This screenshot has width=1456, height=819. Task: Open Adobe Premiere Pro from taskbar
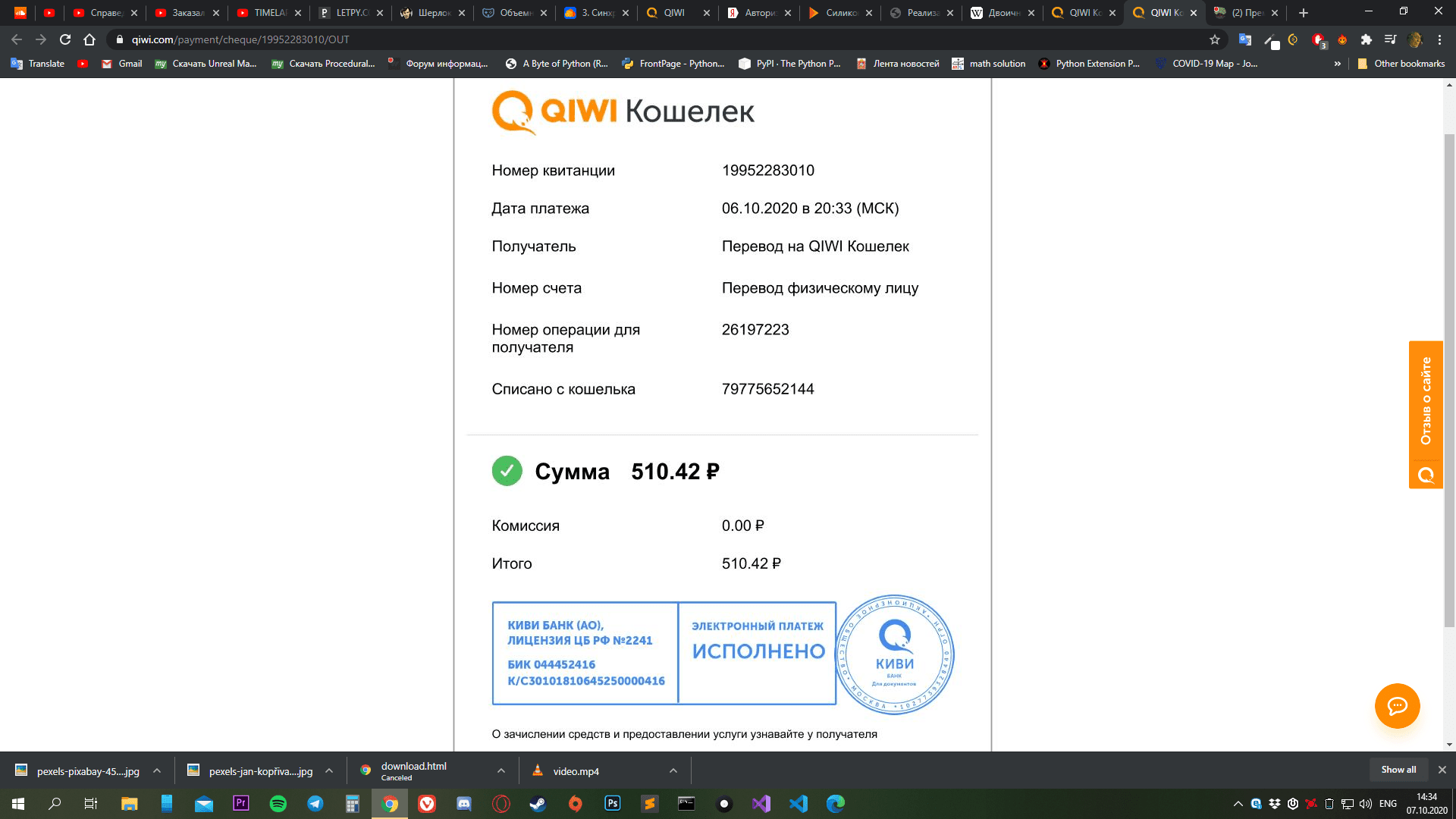coord(241,804)
